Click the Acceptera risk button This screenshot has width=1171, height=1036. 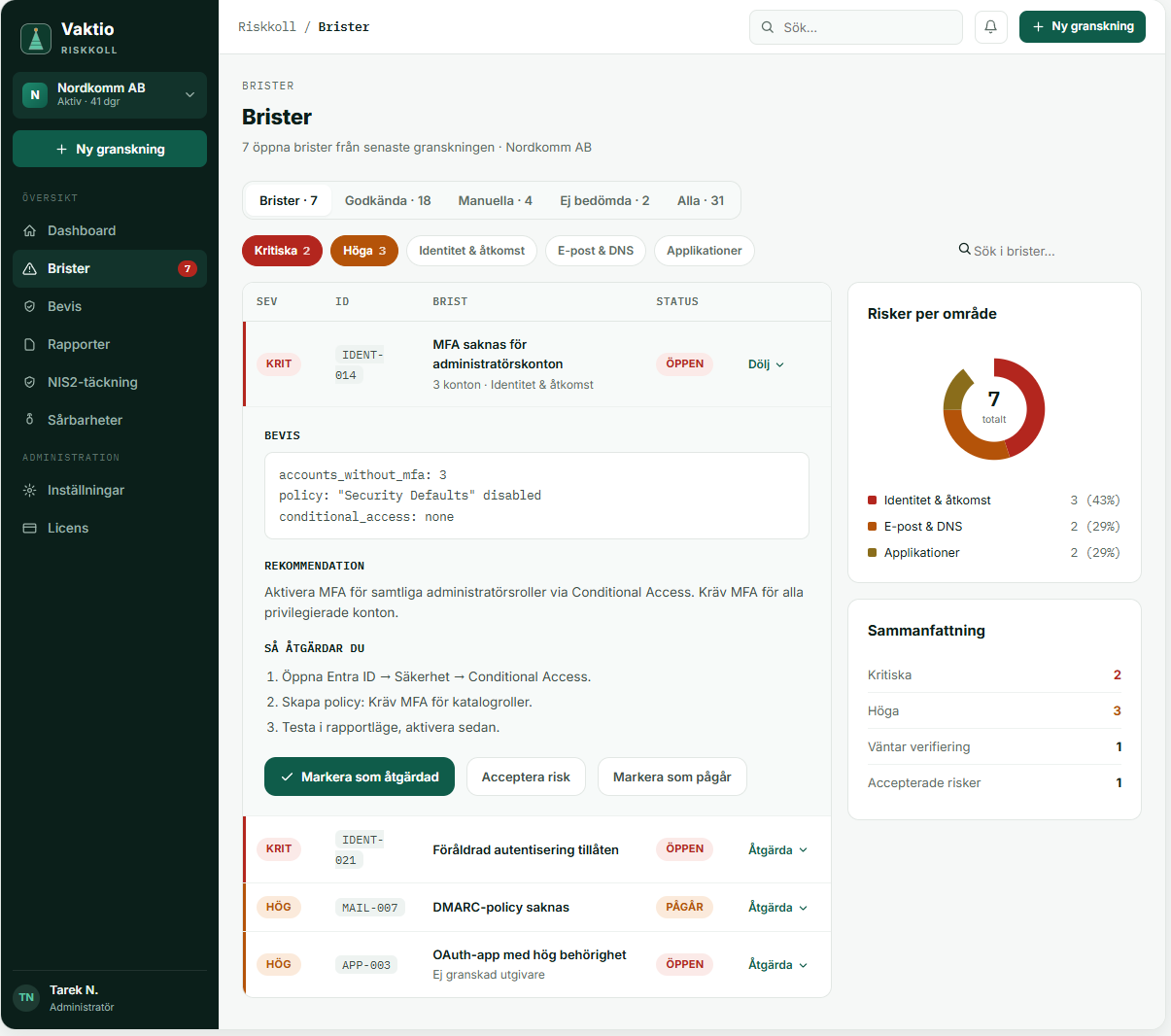pos(526,777)
